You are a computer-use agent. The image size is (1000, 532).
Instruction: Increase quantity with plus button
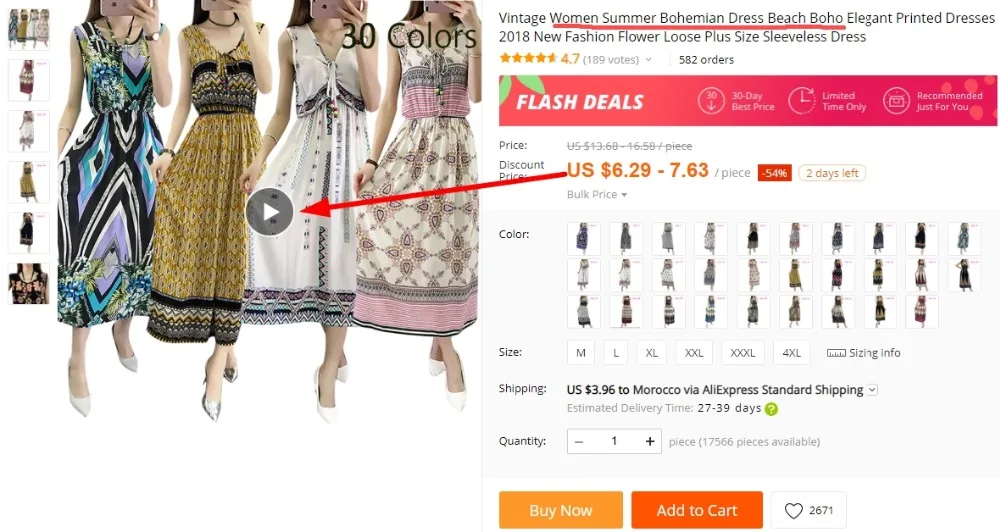pos(650,441)
